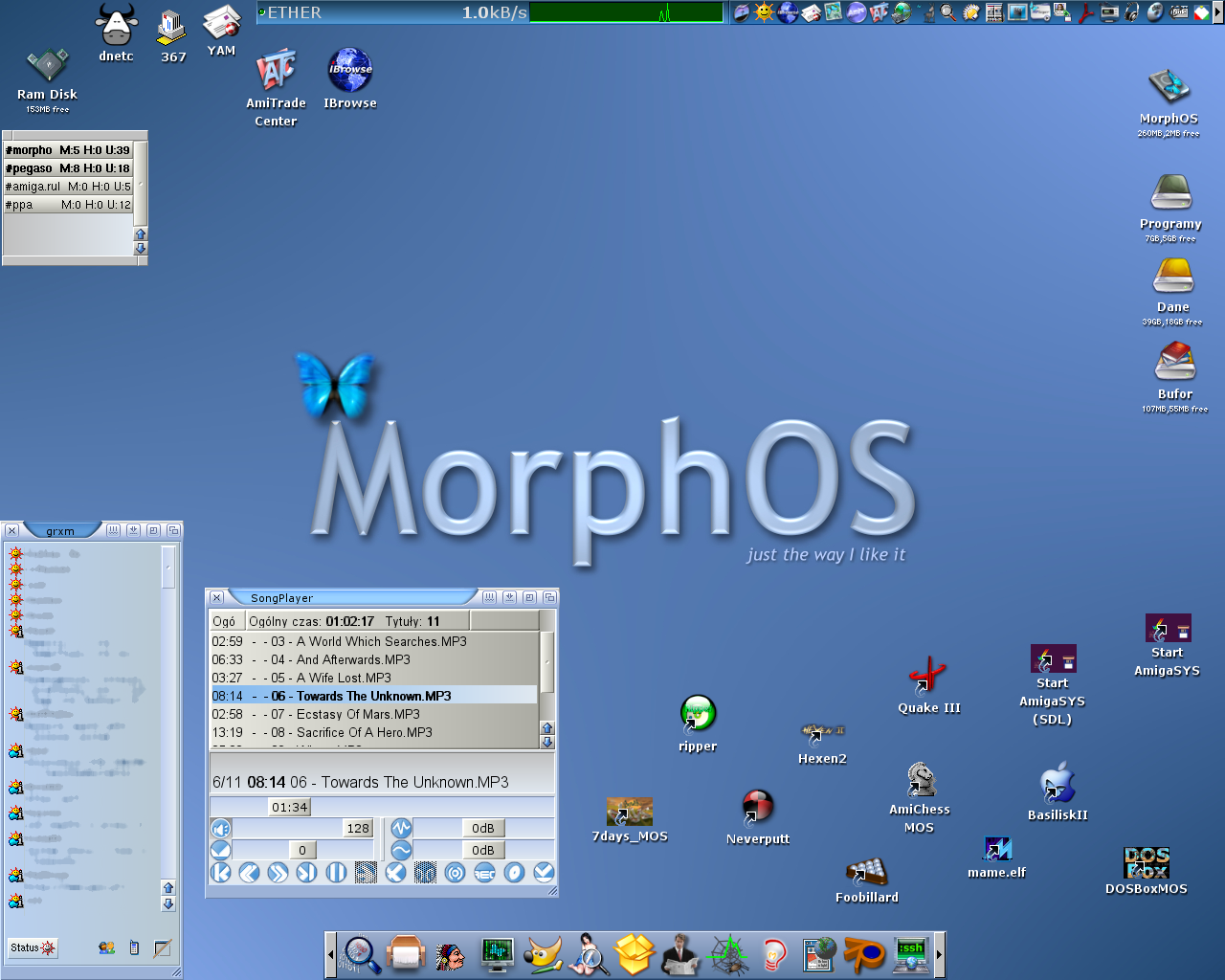Click the channel list scroll down arrow
The height and width of the screenshot is (980, 1225).
click(x=141, y=248)
